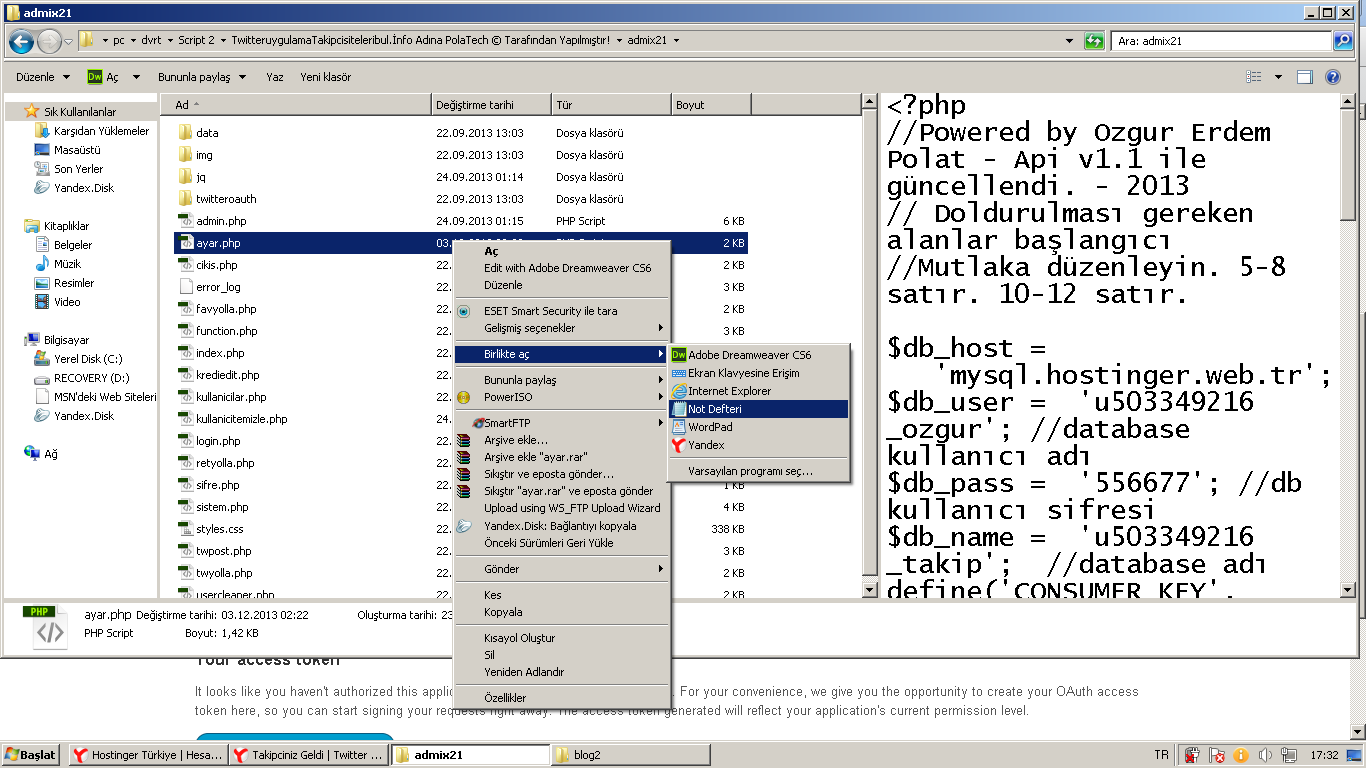The image size is (1366, 768).
Task: Select styles.css file
Action: coord(219,529)
